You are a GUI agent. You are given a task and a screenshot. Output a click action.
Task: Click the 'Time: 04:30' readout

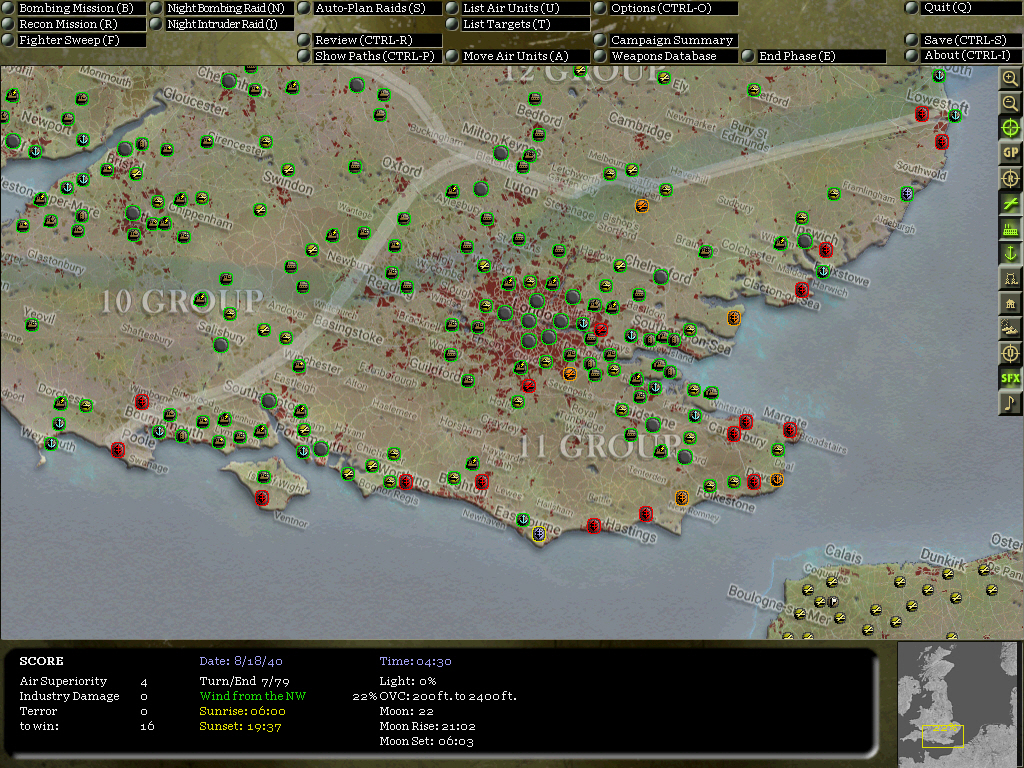[415, 662]
